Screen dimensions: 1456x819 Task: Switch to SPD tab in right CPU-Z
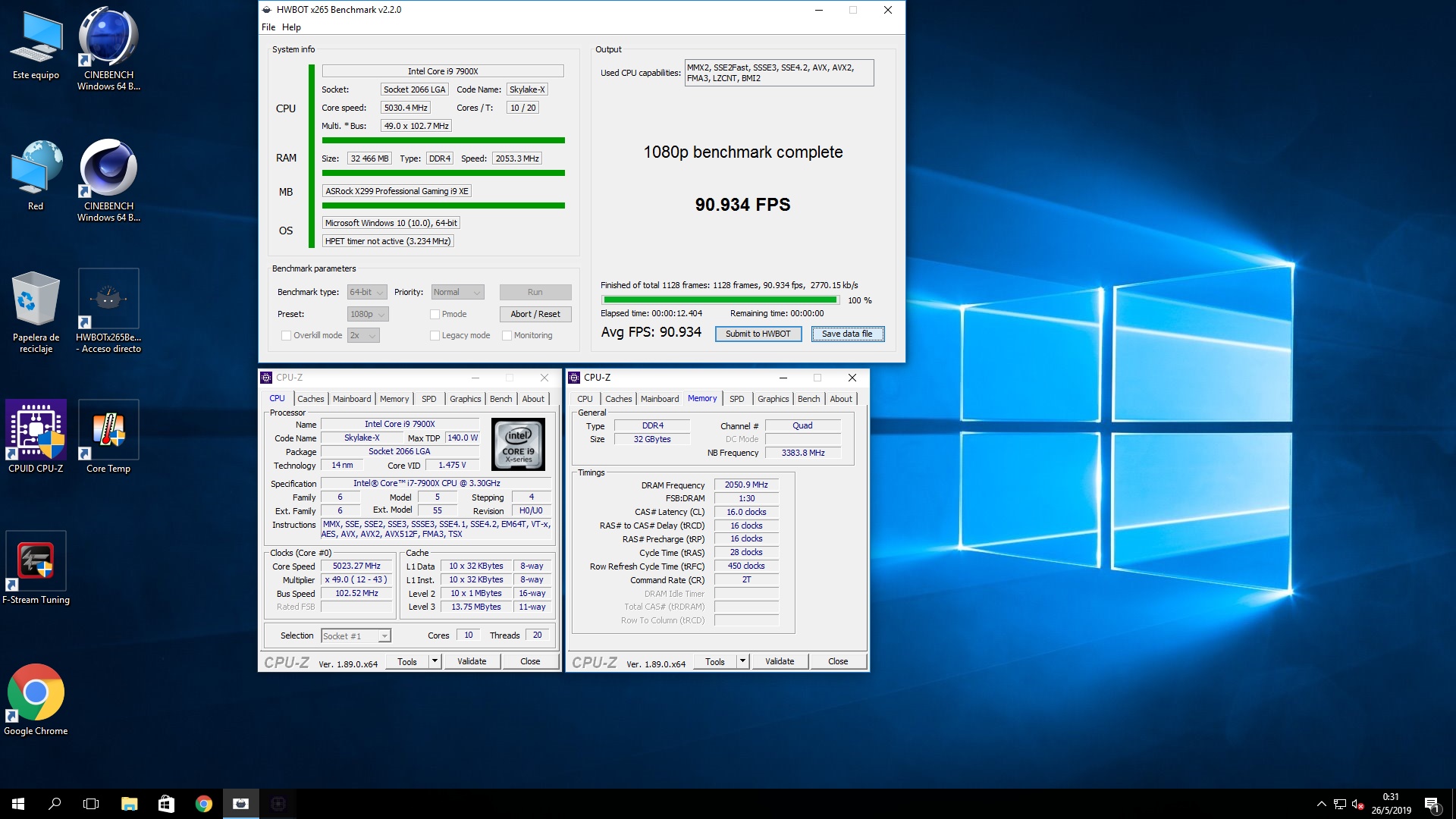736,399
